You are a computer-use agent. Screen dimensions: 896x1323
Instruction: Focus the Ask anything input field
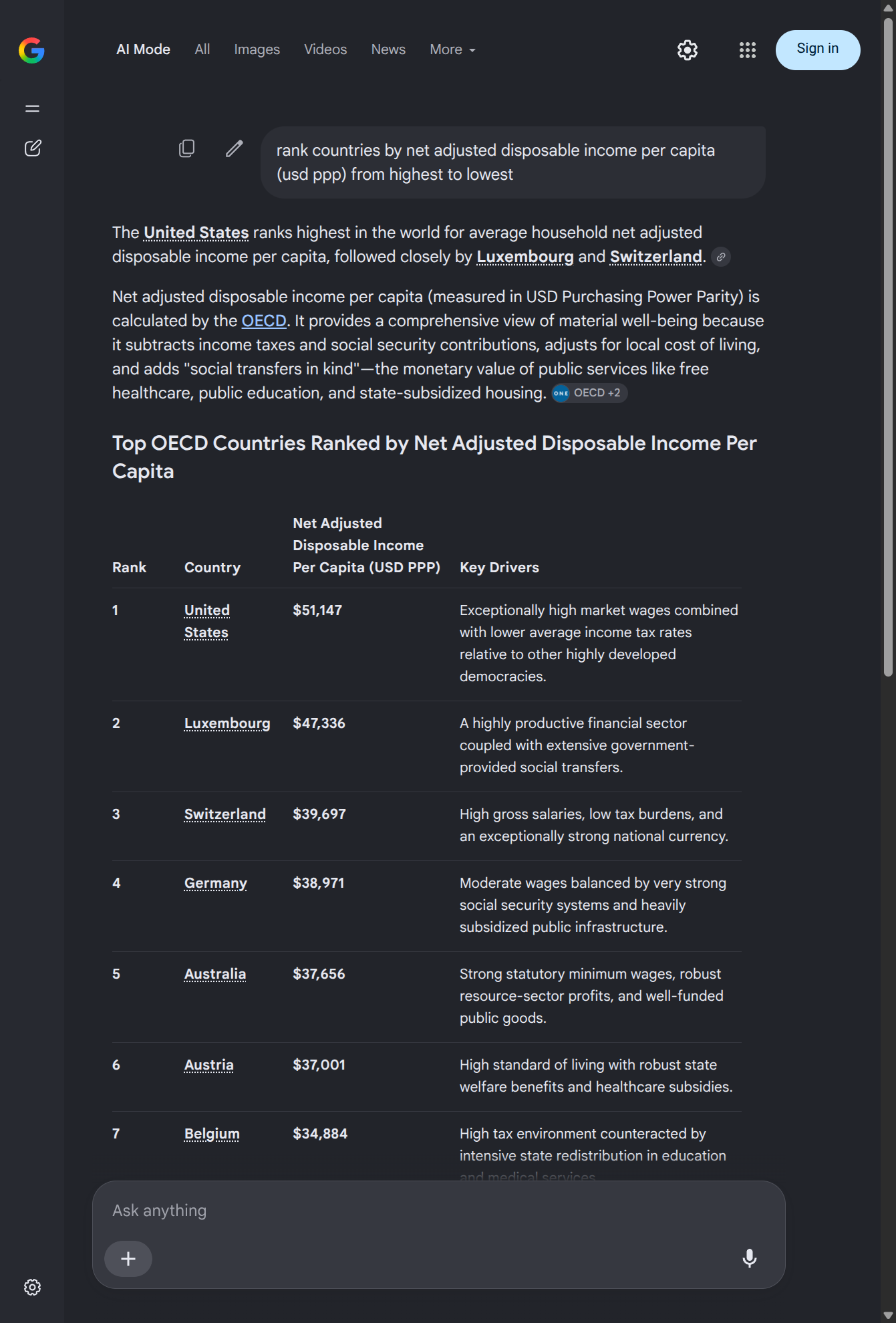coord(438,1211)
